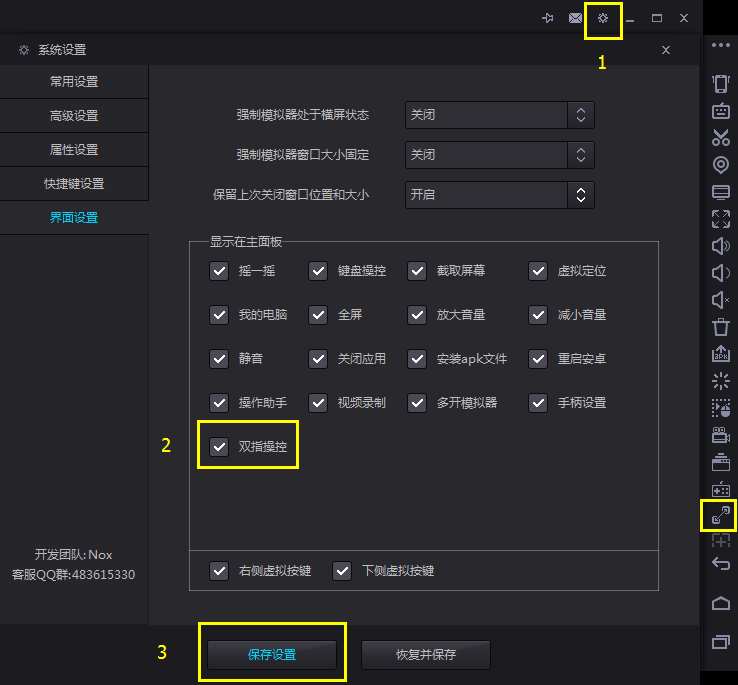This screenshot has height=685, width=738.
Task: Uncheck the 键盘操控 checkbox
Action: point(318,271)
